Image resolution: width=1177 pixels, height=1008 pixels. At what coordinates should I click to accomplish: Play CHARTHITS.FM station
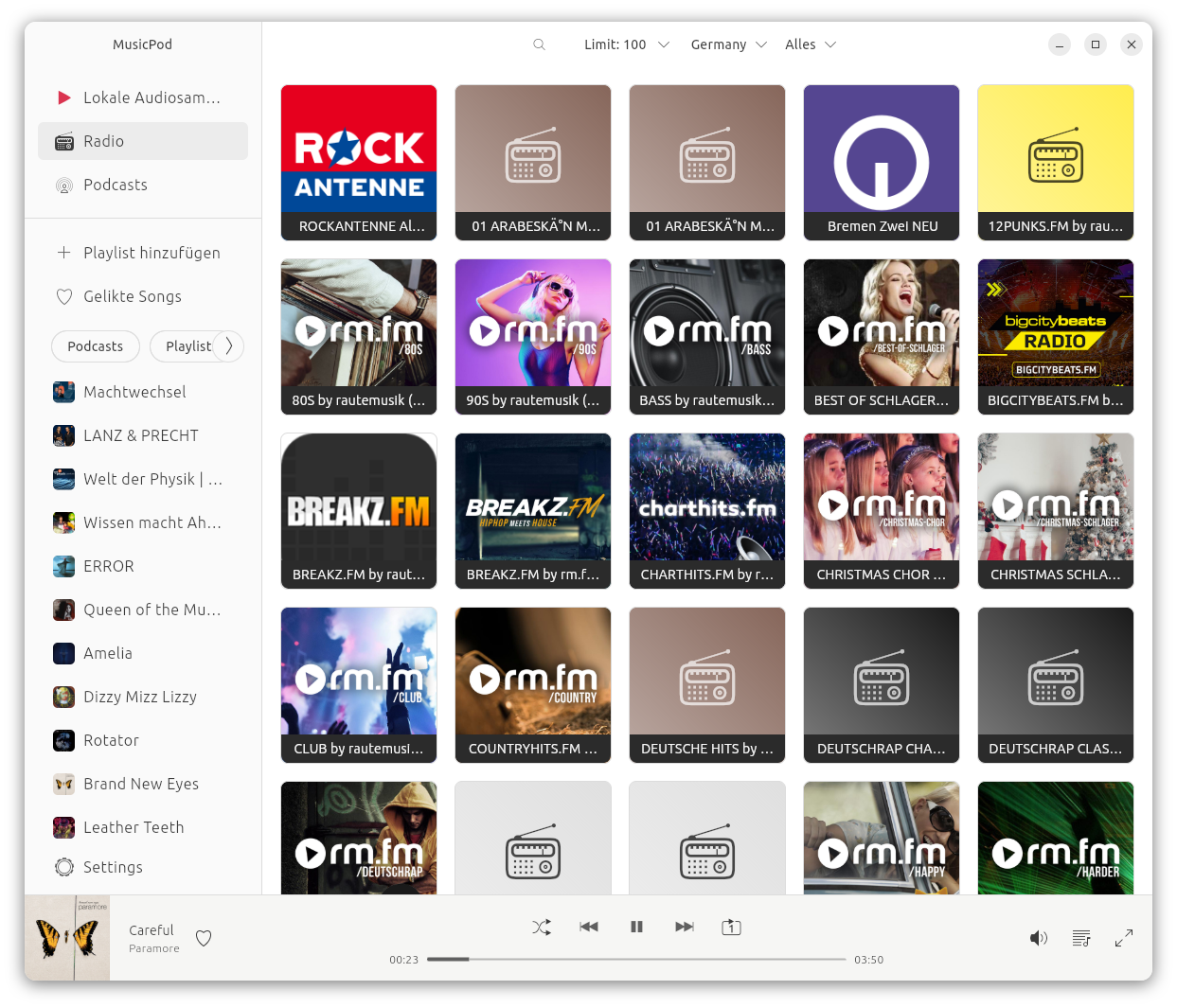coord(707,511)
